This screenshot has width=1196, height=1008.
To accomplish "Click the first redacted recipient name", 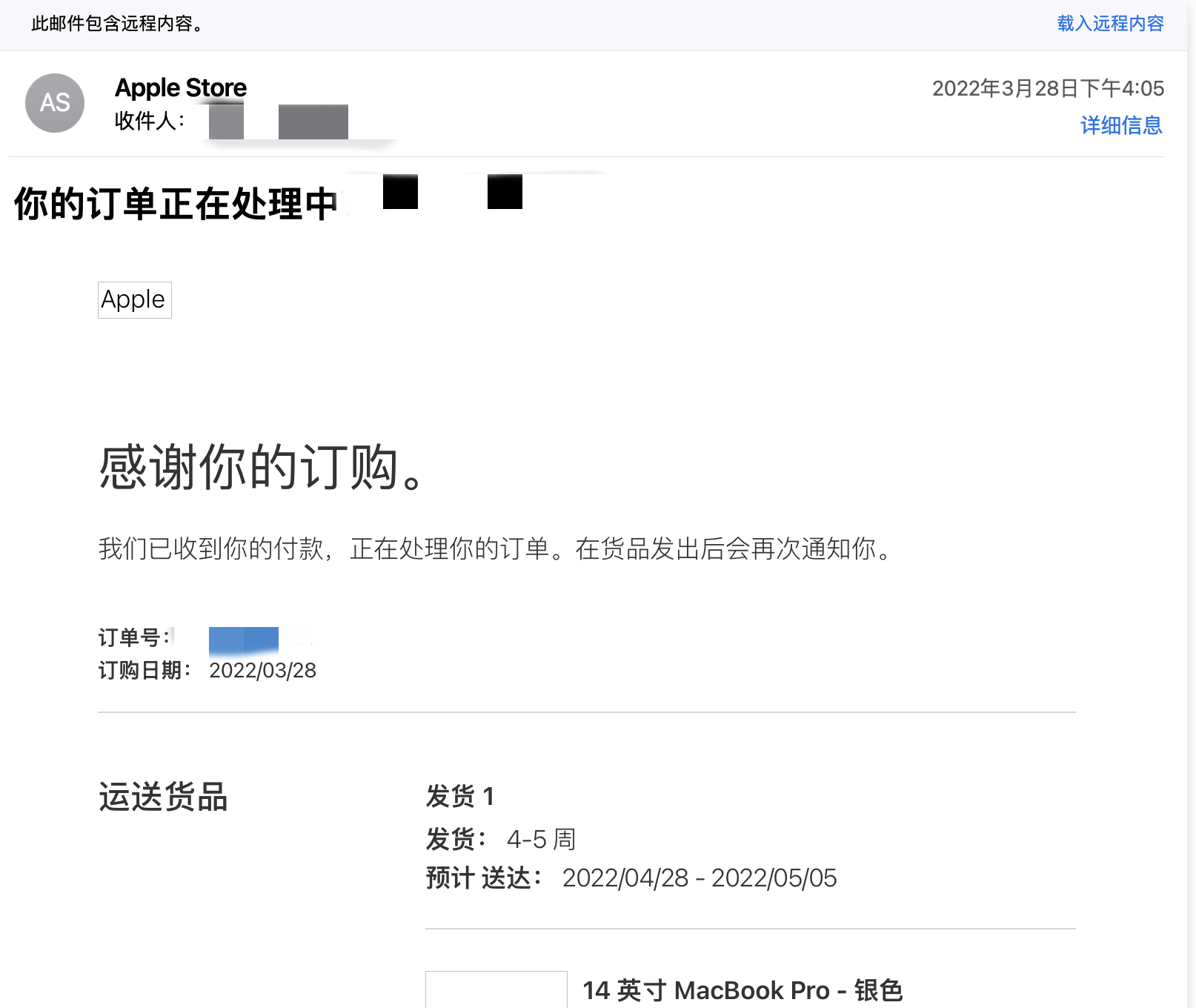I will [226, 122].
